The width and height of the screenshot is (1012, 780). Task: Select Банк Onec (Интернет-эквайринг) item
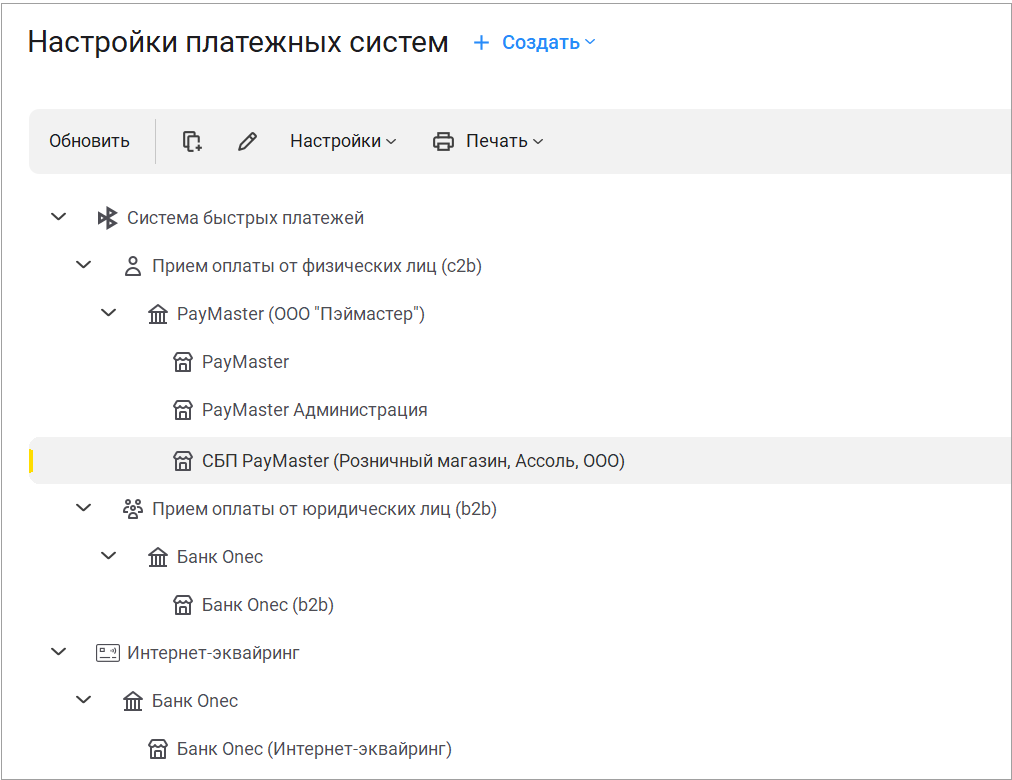pos(314,749)
